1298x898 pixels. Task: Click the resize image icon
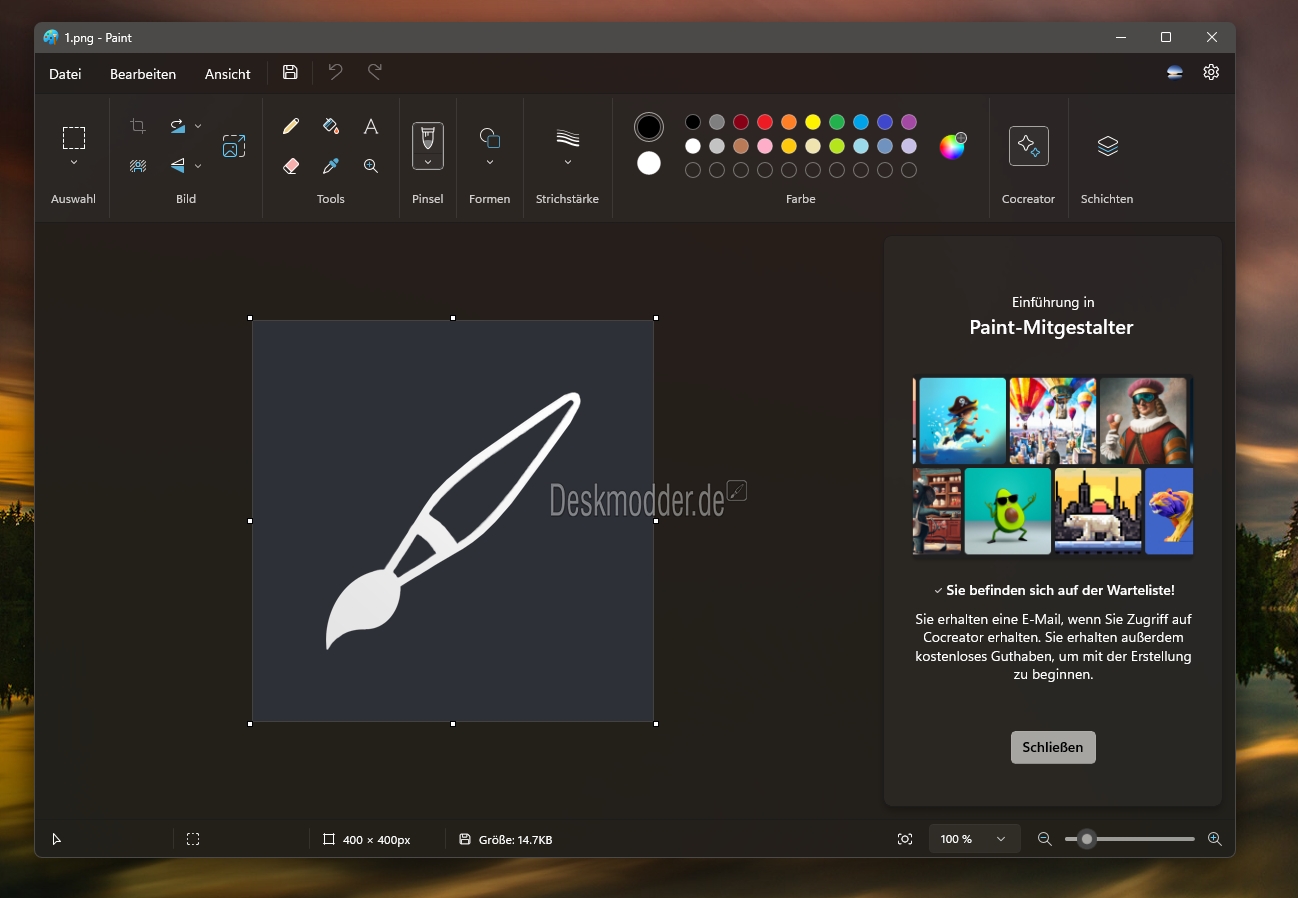234,146
